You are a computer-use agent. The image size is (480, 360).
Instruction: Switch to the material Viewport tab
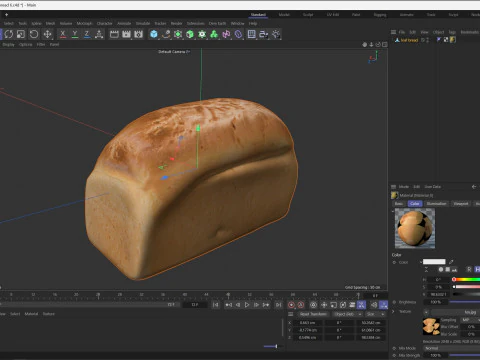coord(461,203)
